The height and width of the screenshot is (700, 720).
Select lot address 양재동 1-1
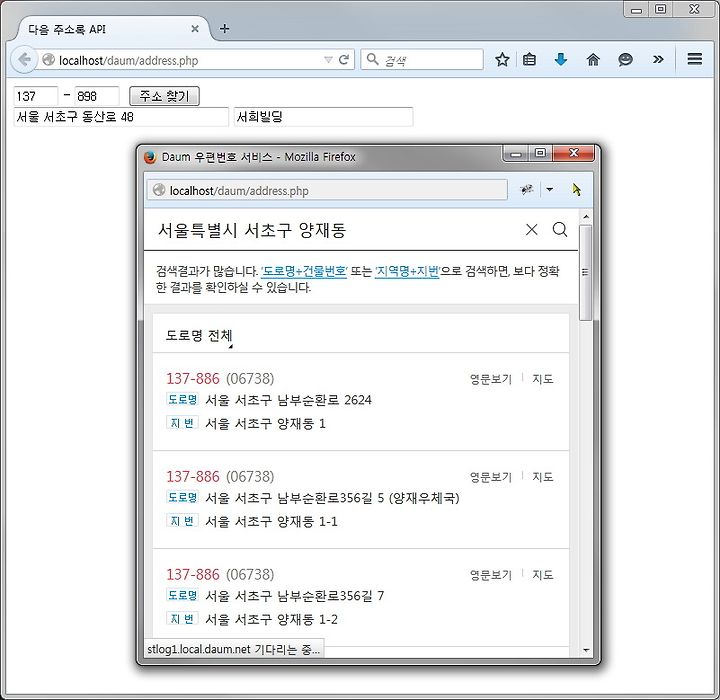coord(271,521)
